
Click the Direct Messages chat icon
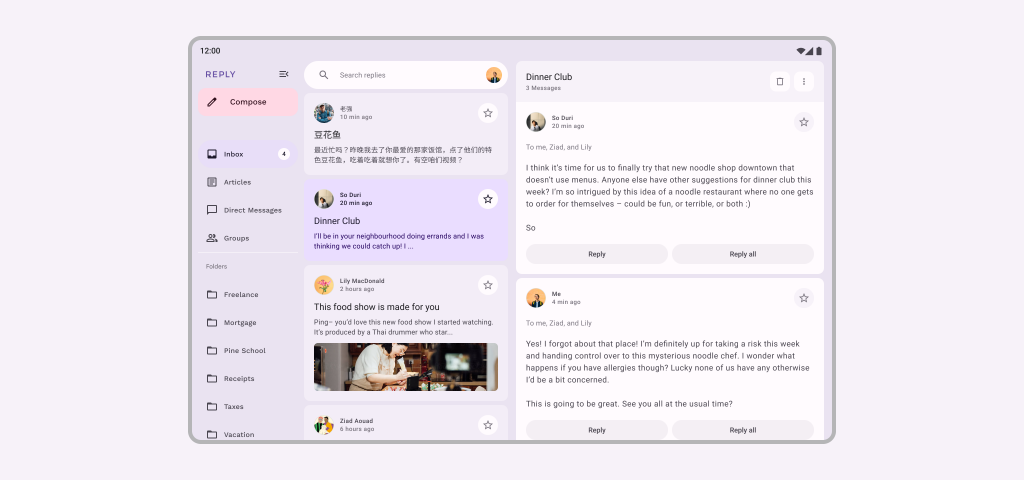tap(212, 210)
